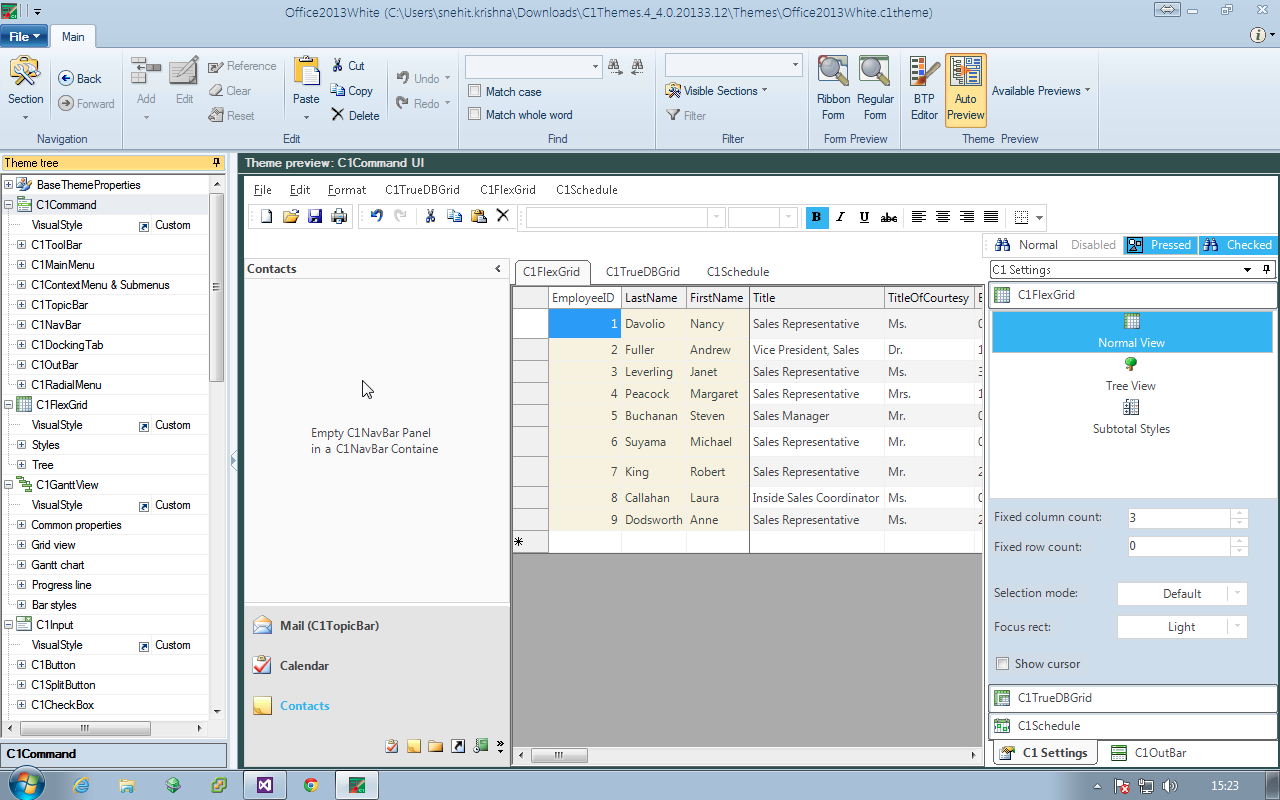The width and height of the screenshot is (1280, 800).
Task: Open the Visible Sections dropdown
Action: (716, 91)
